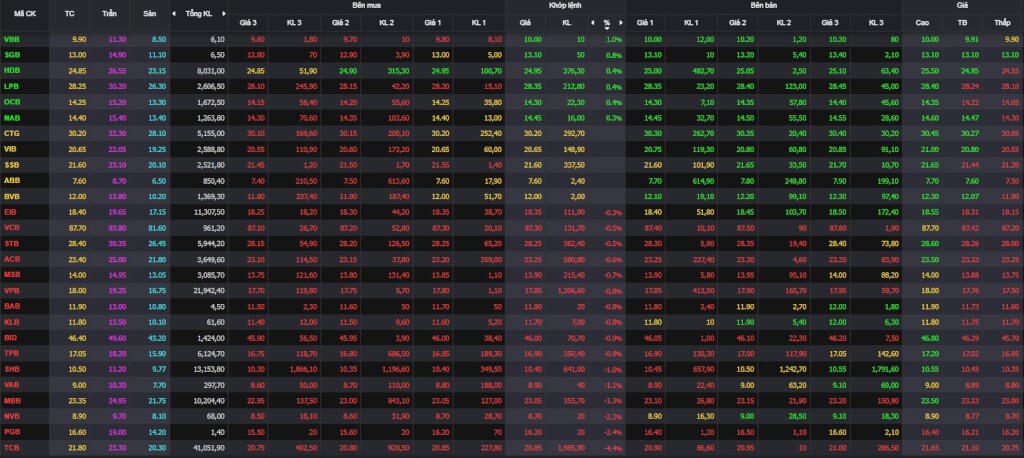Screen dimensions: 1024x458
Task: Select the MSB ticker symbol
Action: (12, 275)
